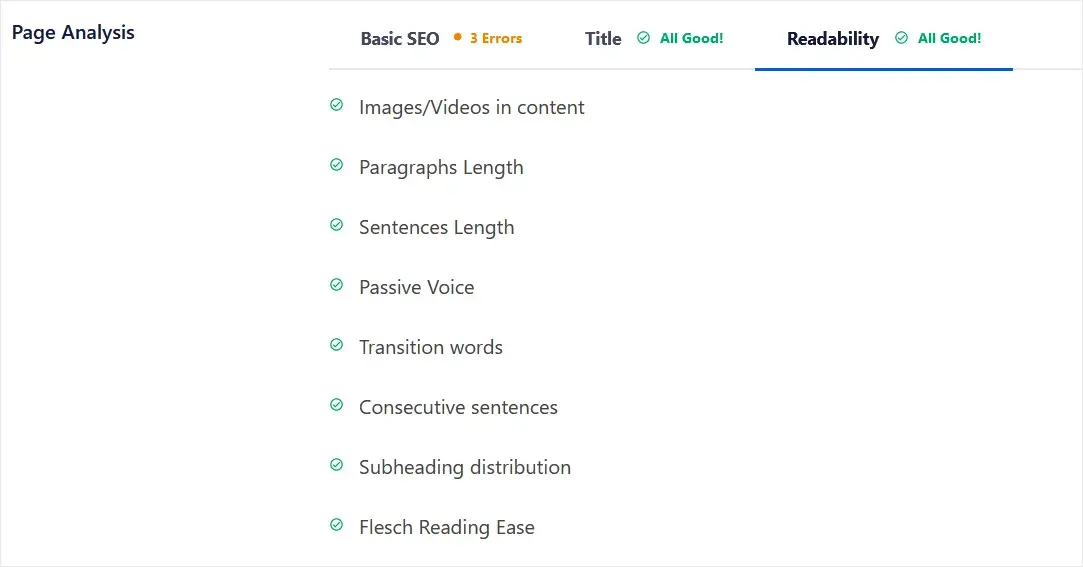
Task: Click the Subheading distribution check icon
Action: tap(336, 465)
